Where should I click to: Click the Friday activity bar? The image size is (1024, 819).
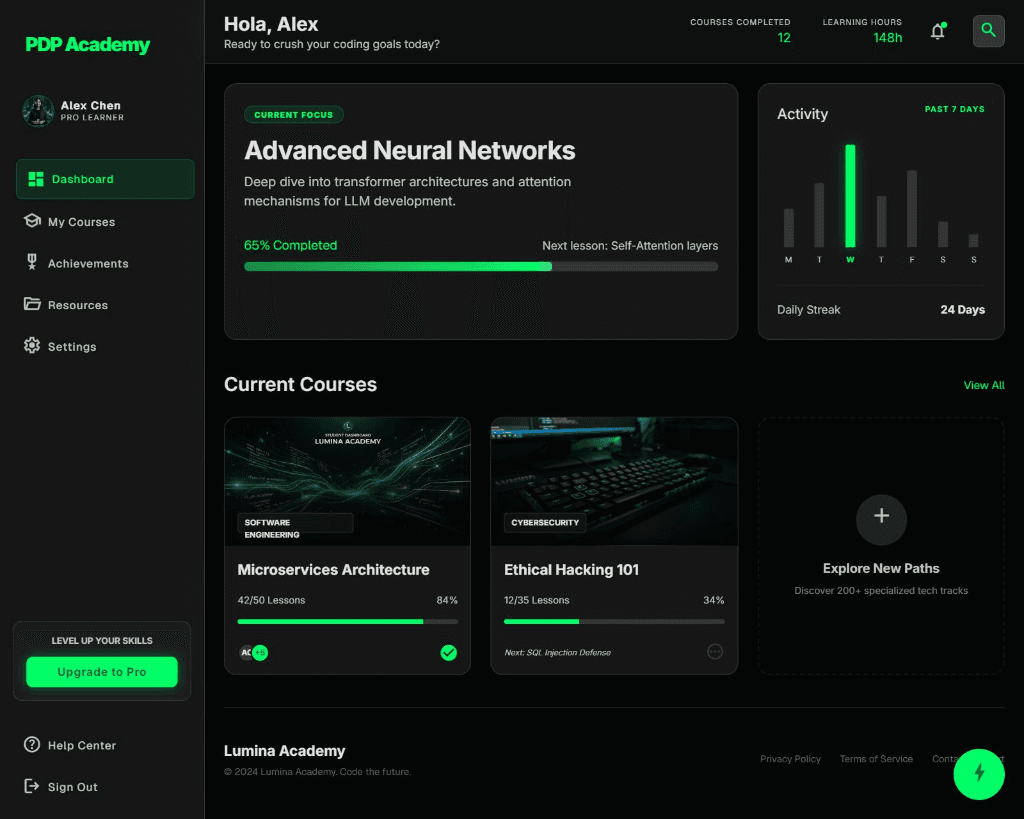pyautogui.click(x=912, y=208)
